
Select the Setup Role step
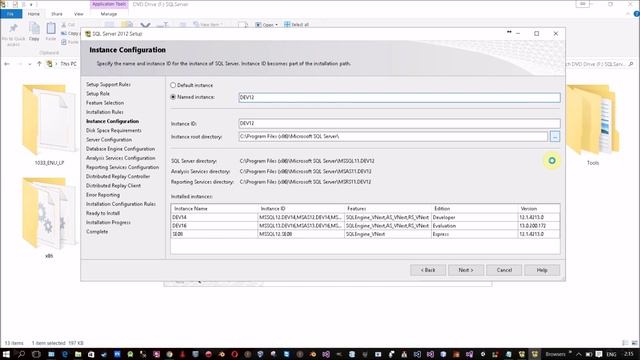pos(98,93)
